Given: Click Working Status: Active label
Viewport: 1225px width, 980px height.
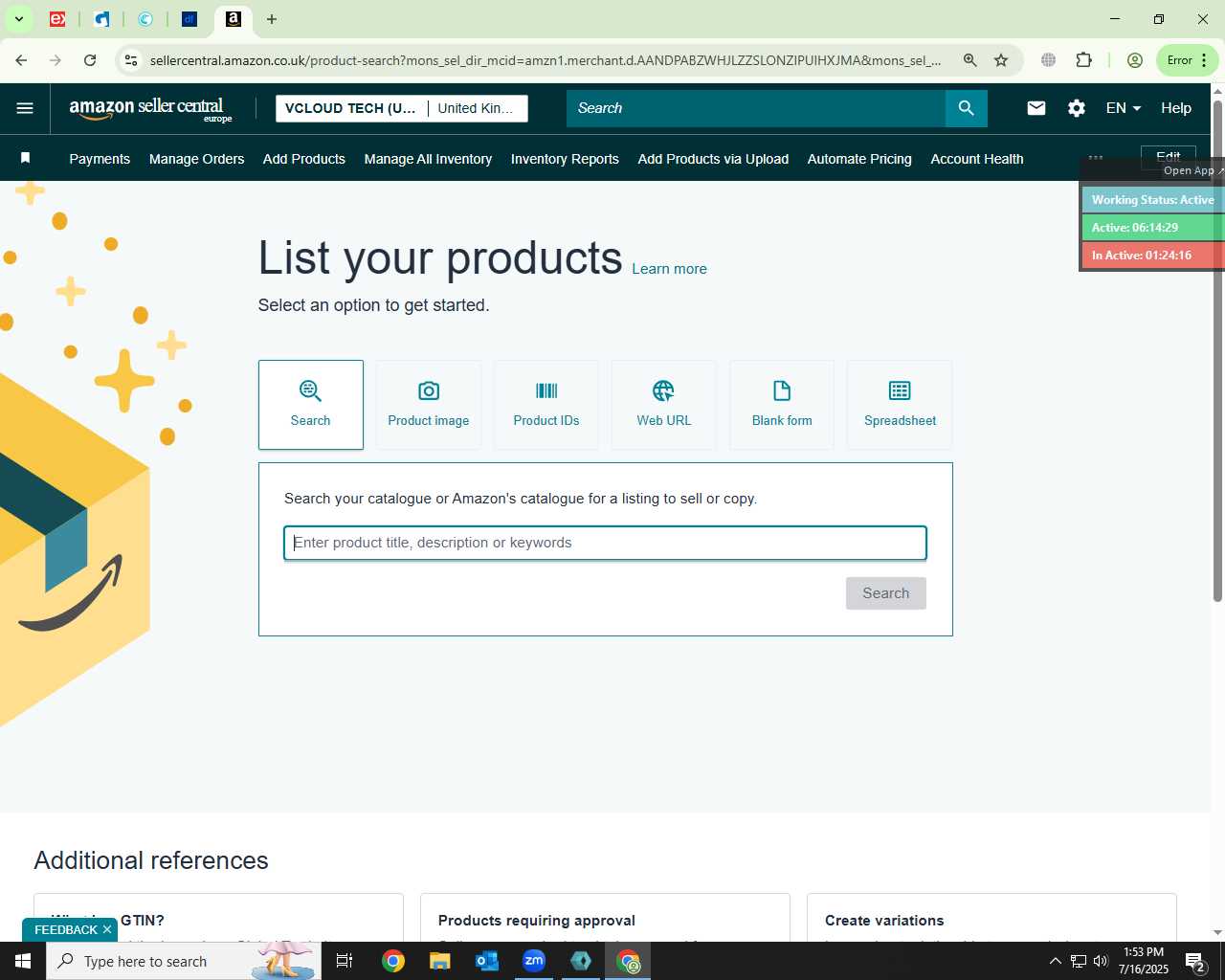Looking at the screenshot, I should coord(1152,200).
